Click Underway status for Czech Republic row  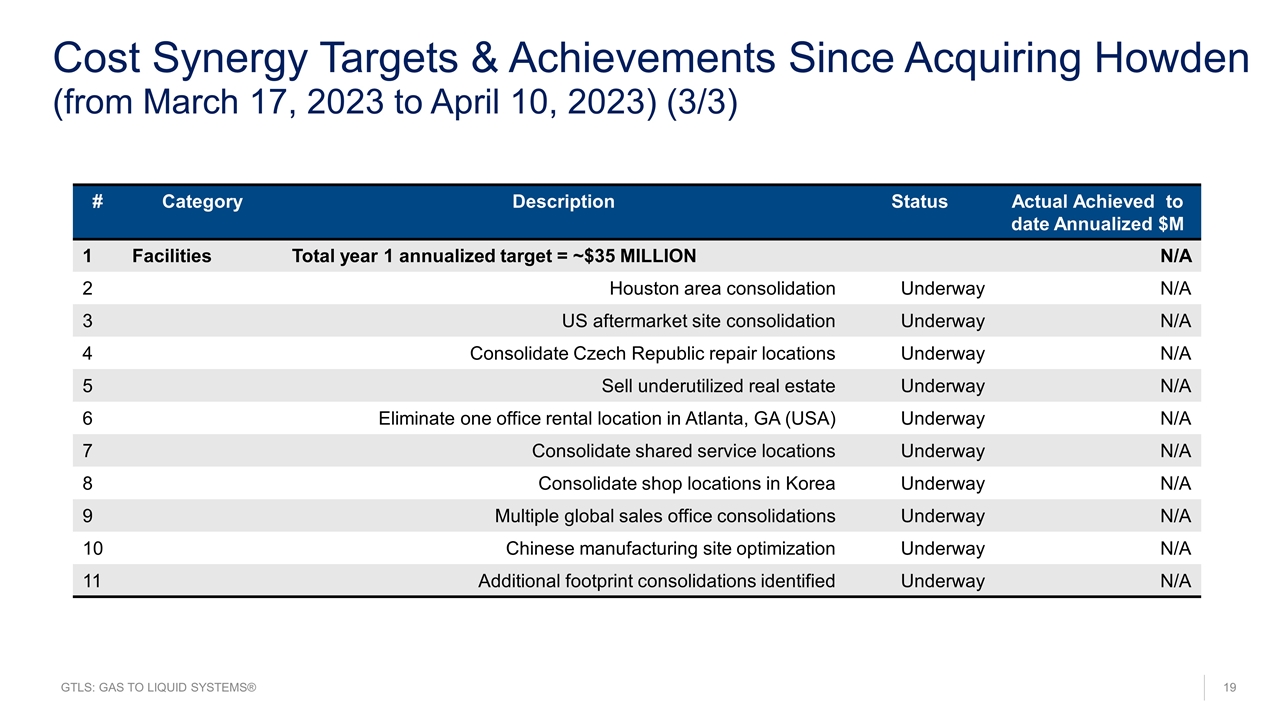(942, 354)
